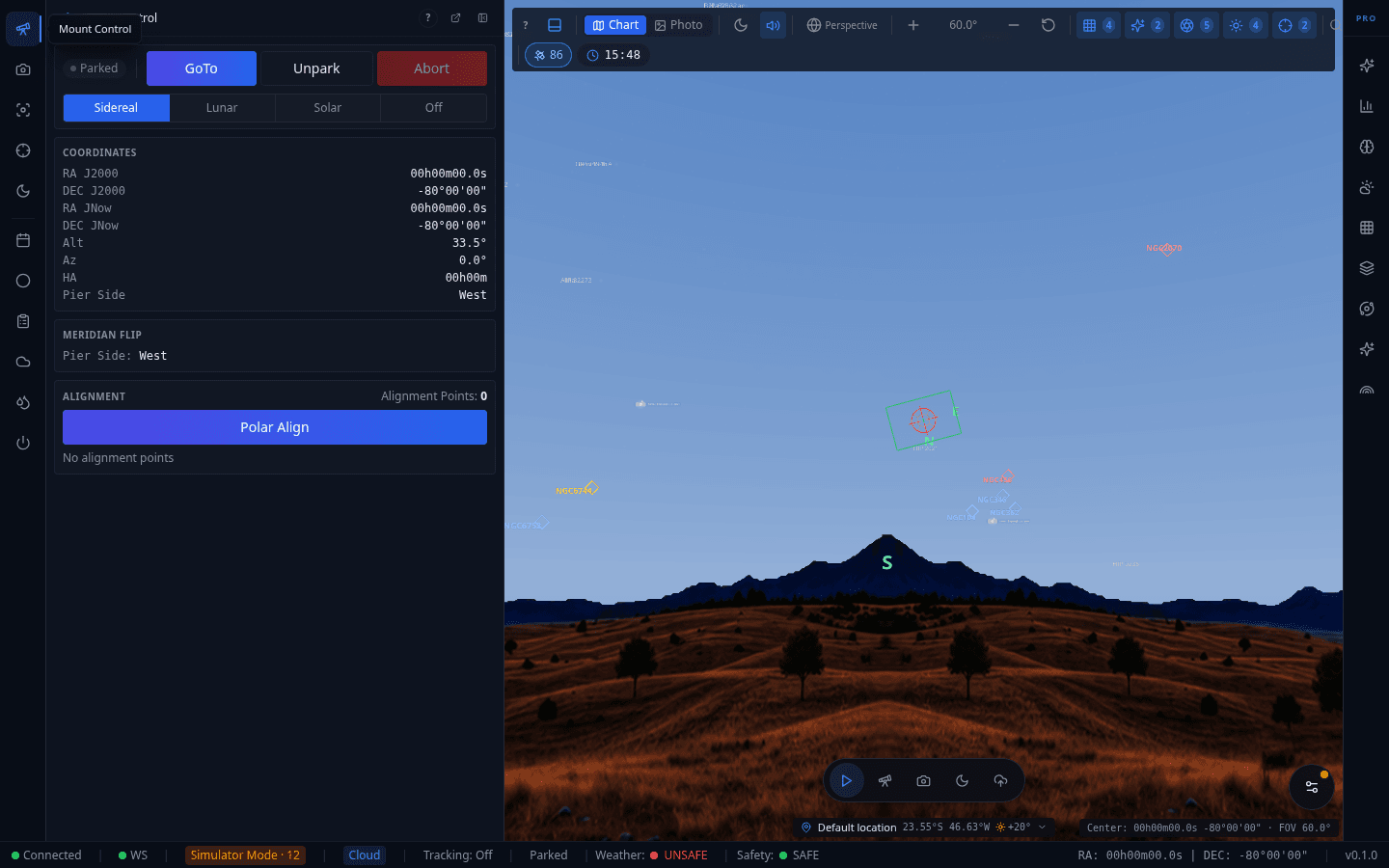
Task: Click the Simulator Mode · 12 badge
Action: tap(245, 855)
